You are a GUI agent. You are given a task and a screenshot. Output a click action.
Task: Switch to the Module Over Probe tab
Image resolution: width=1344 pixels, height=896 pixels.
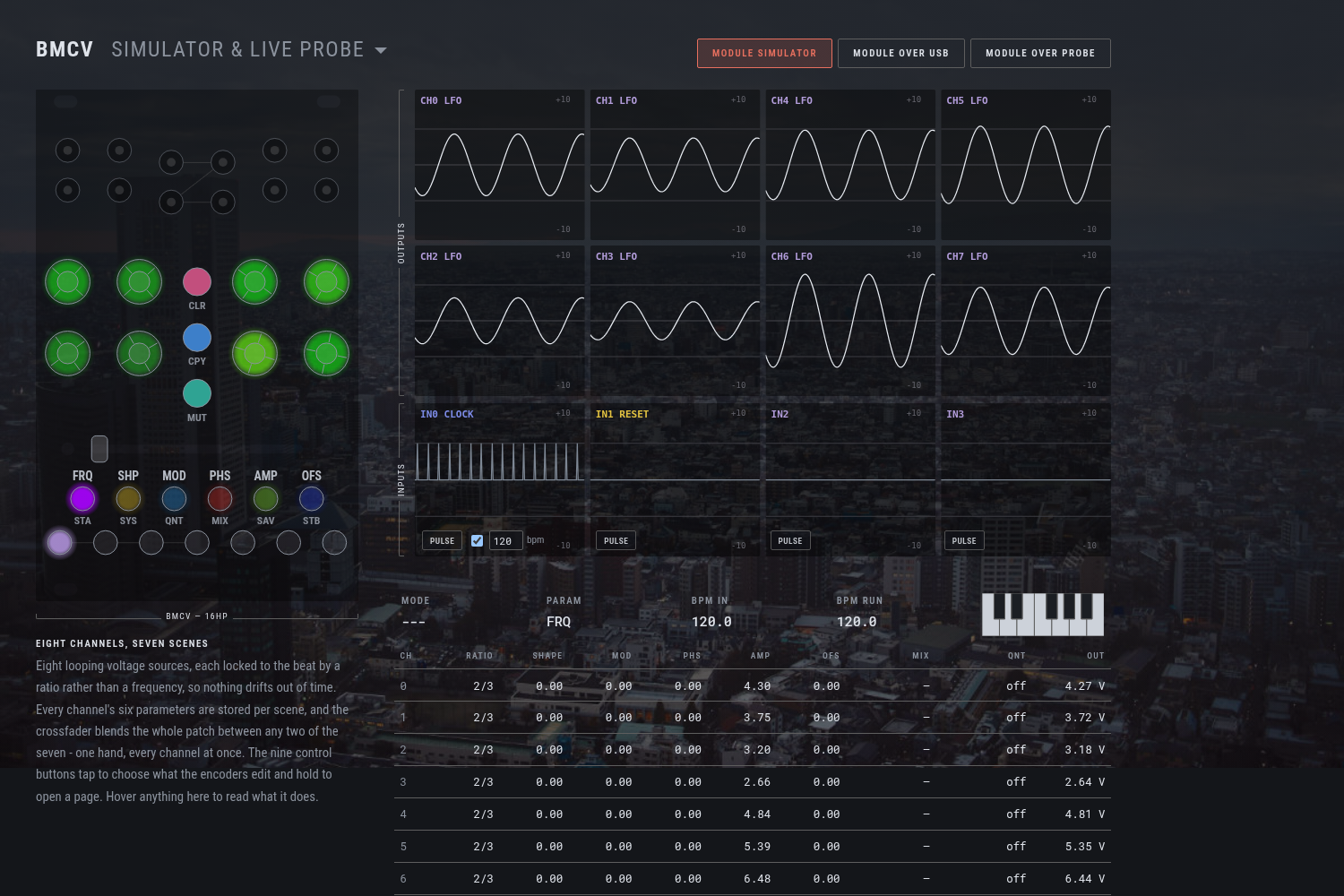pos(1040,53)
